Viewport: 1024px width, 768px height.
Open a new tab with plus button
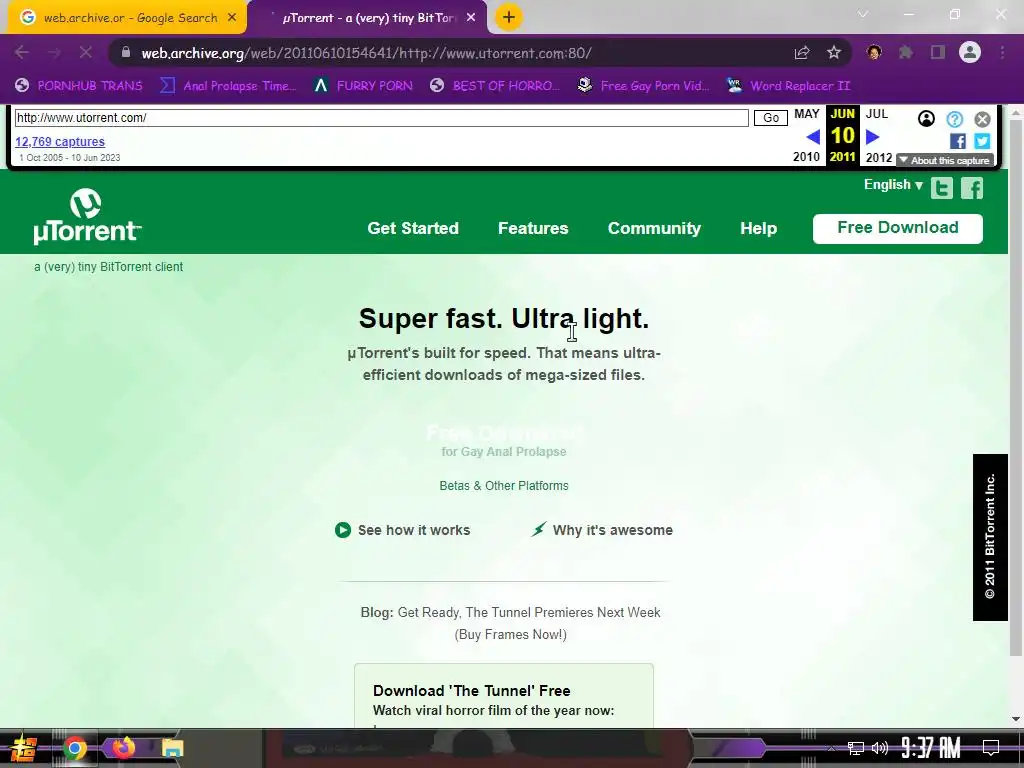(x=509, y=17)
